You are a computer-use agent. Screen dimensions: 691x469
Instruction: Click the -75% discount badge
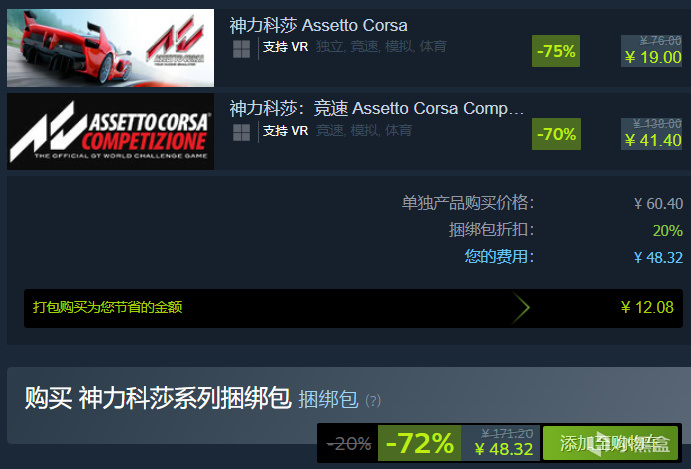(556, 51)
